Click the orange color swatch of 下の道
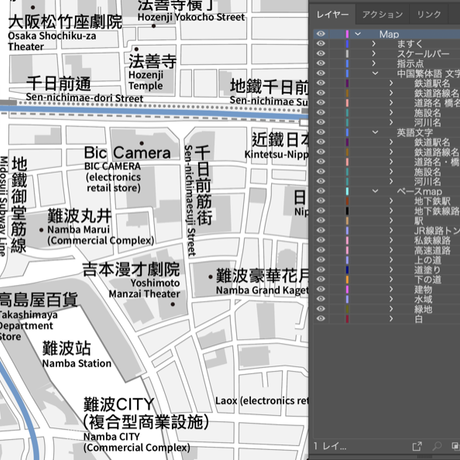Screen dimensions: 460x460 tap(347, 279)
